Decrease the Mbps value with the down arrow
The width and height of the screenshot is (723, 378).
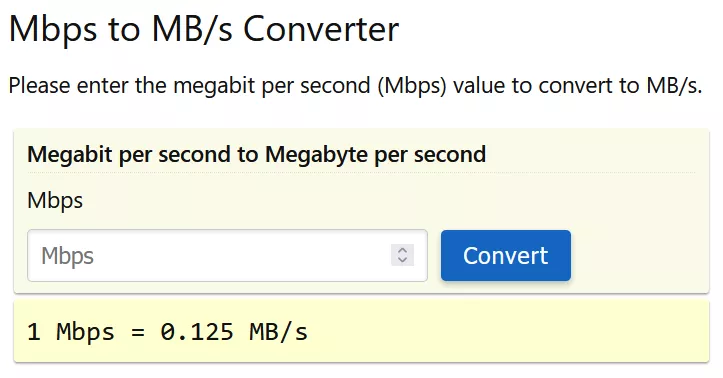(403, 260)
